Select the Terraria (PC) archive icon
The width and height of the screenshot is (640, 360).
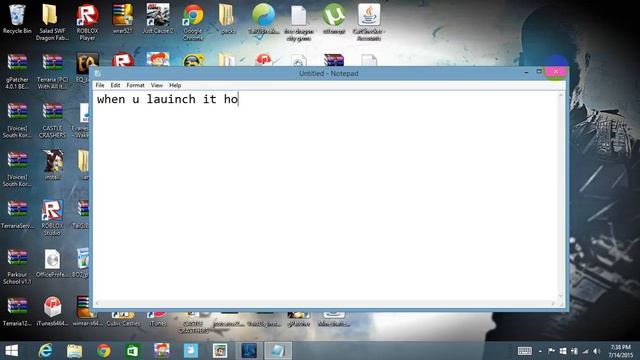click(52, 71)
